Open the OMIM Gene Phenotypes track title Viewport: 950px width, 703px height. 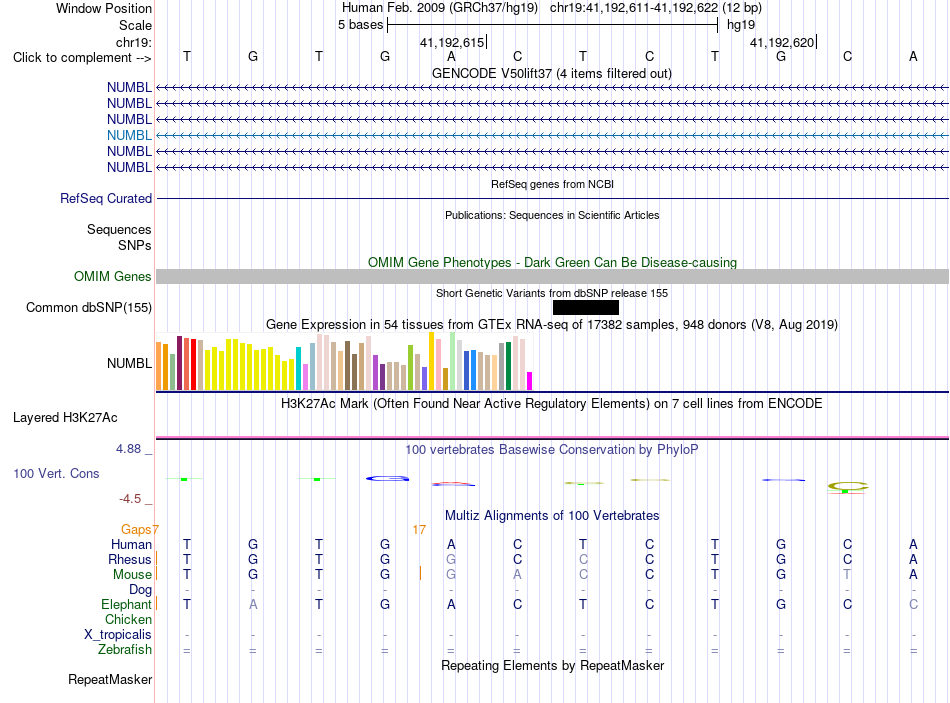point(552,262)
